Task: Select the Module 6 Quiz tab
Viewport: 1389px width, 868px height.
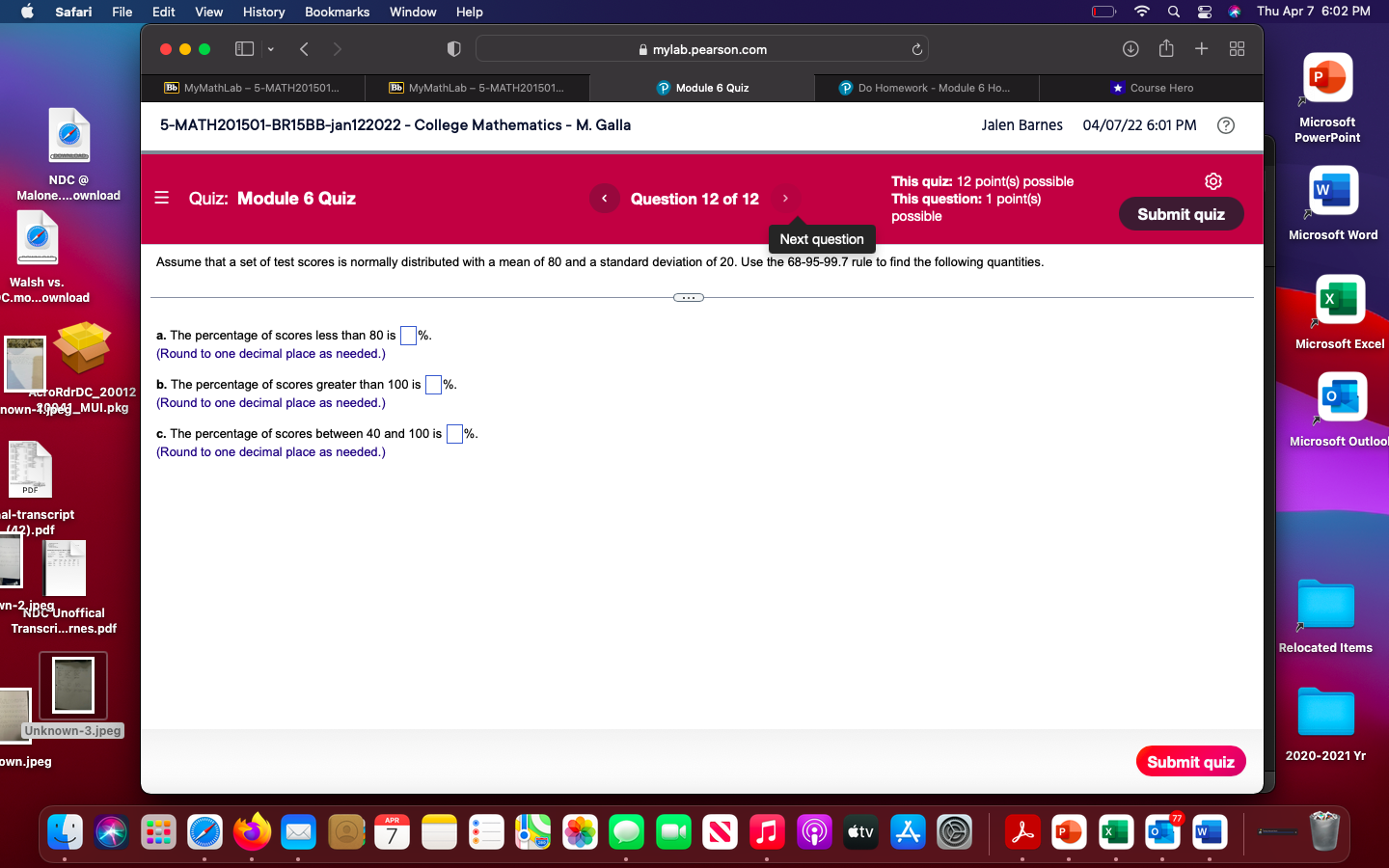Action: (x=702, y=88)
